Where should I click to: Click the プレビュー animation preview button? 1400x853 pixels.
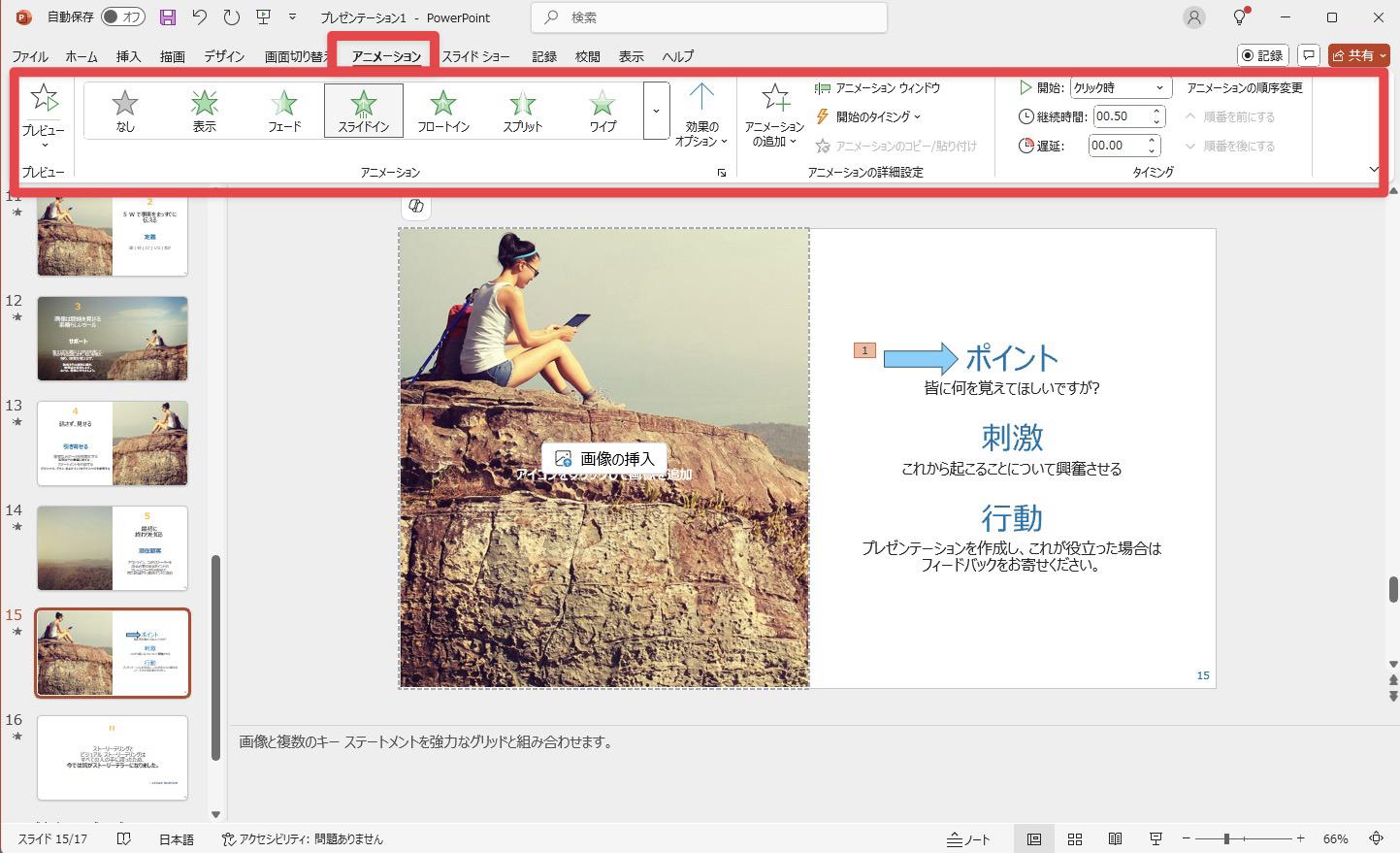(x=44, y=115)
